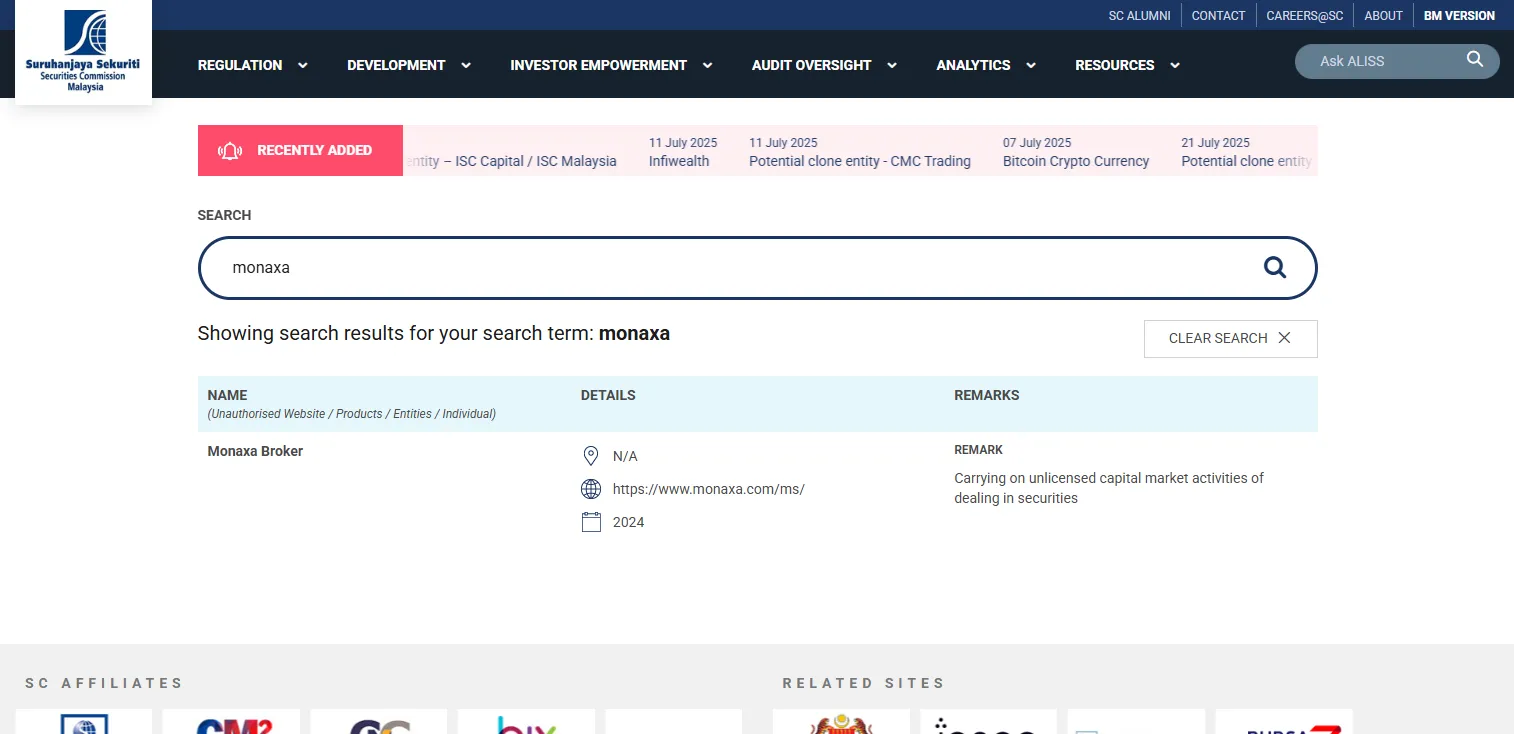This screenshot has width=1514, height=734.
Task: Click the N/A location value
Action: click(x=625, y=456)
